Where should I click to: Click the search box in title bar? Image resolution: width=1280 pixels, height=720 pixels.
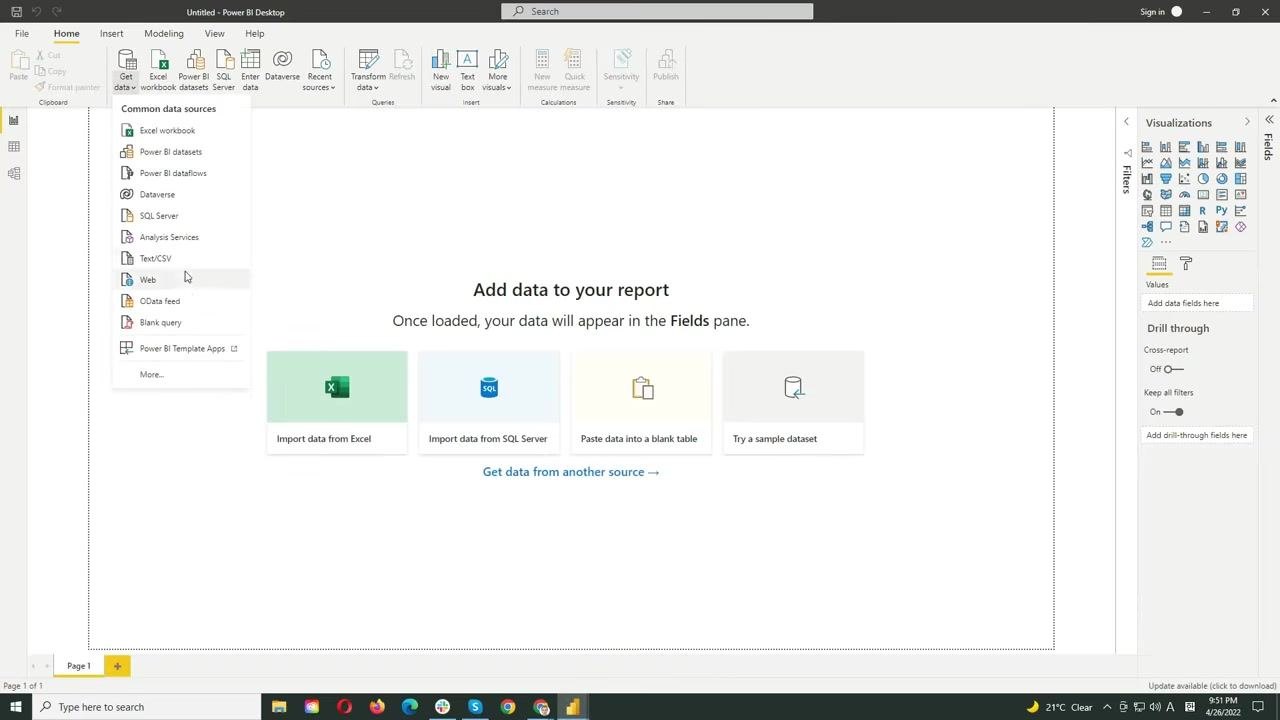(x=657, y=11)
